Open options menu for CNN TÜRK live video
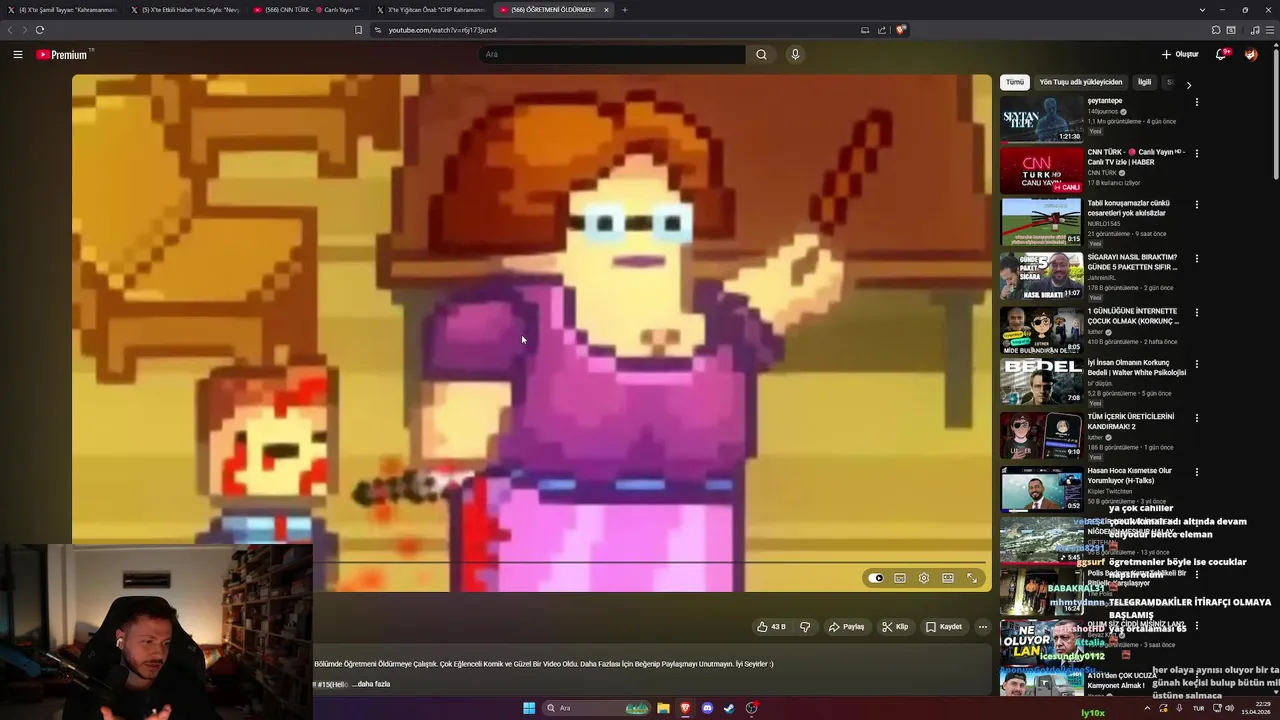Image resolution: width=1280 pixels, height=720 pixels. coord(1196,154)
